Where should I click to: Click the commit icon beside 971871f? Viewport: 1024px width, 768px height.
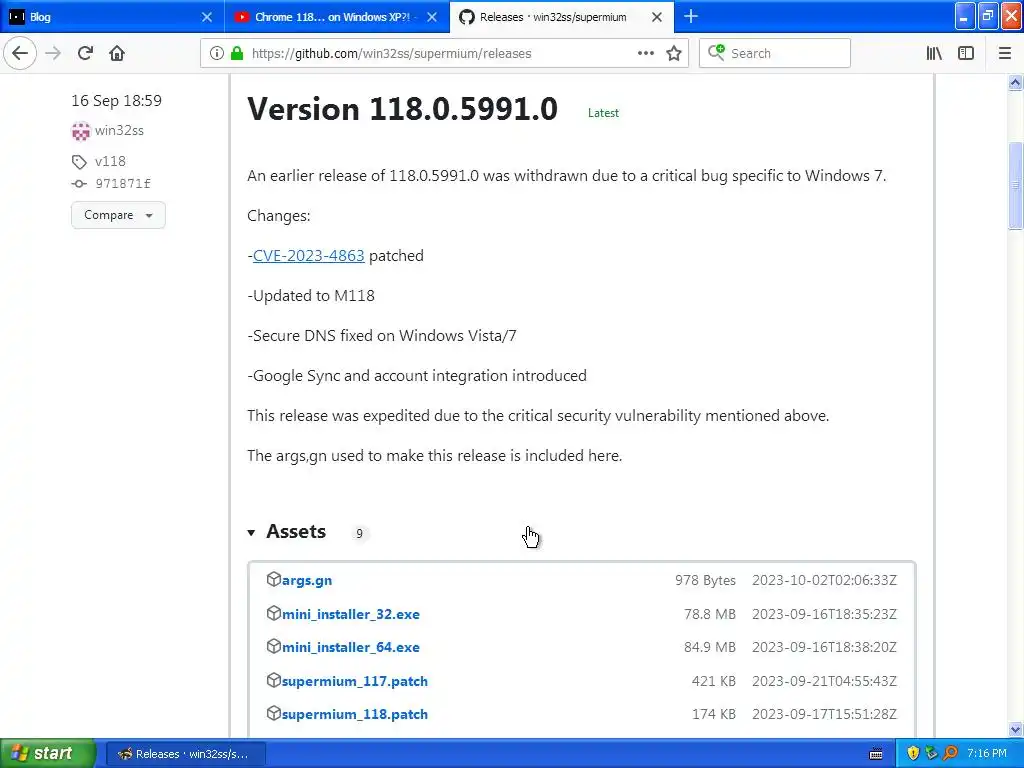[79, 184]
